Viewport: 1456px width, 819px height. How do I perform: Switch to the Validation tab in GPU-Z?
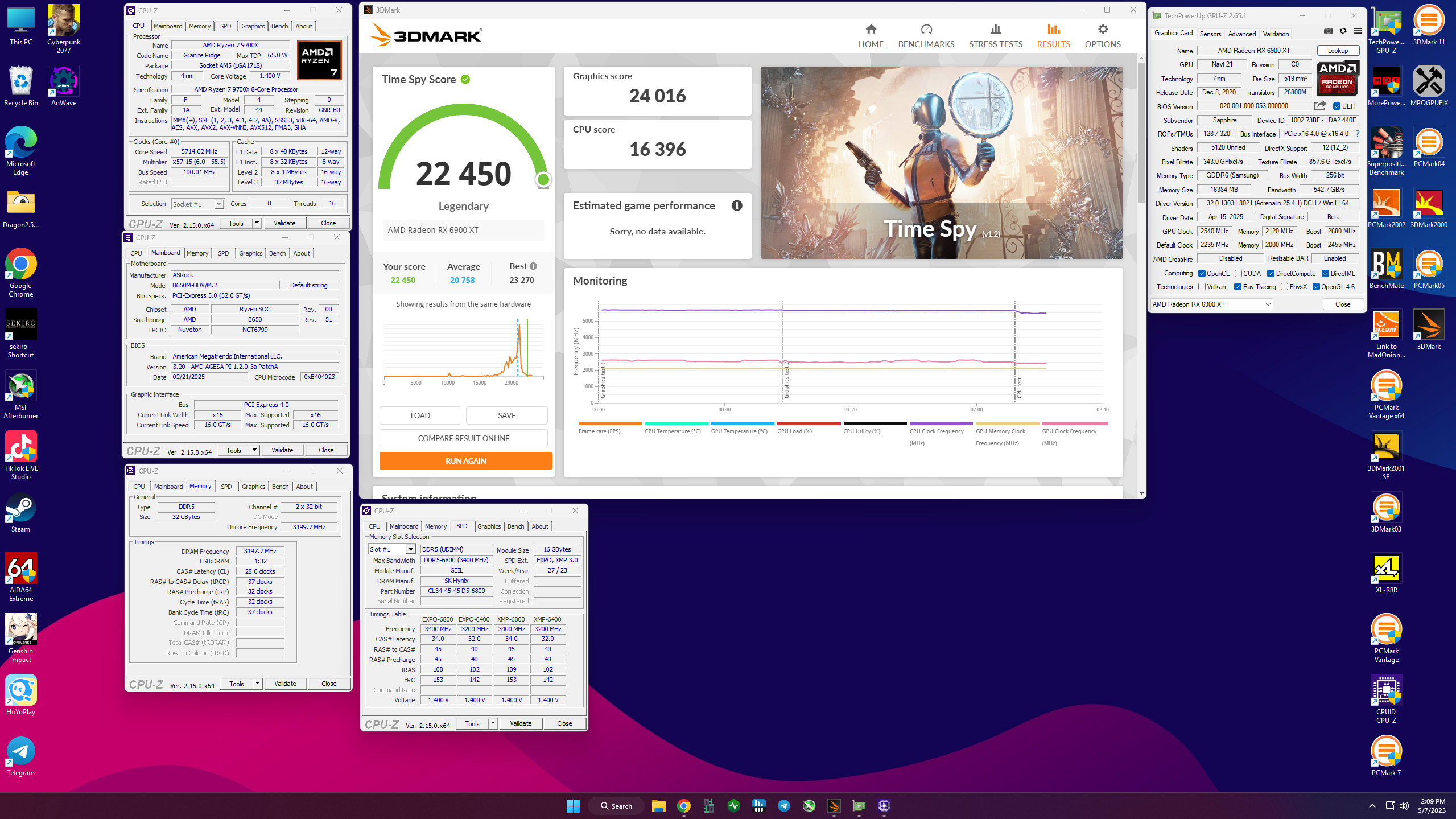tap(1276, 34)
